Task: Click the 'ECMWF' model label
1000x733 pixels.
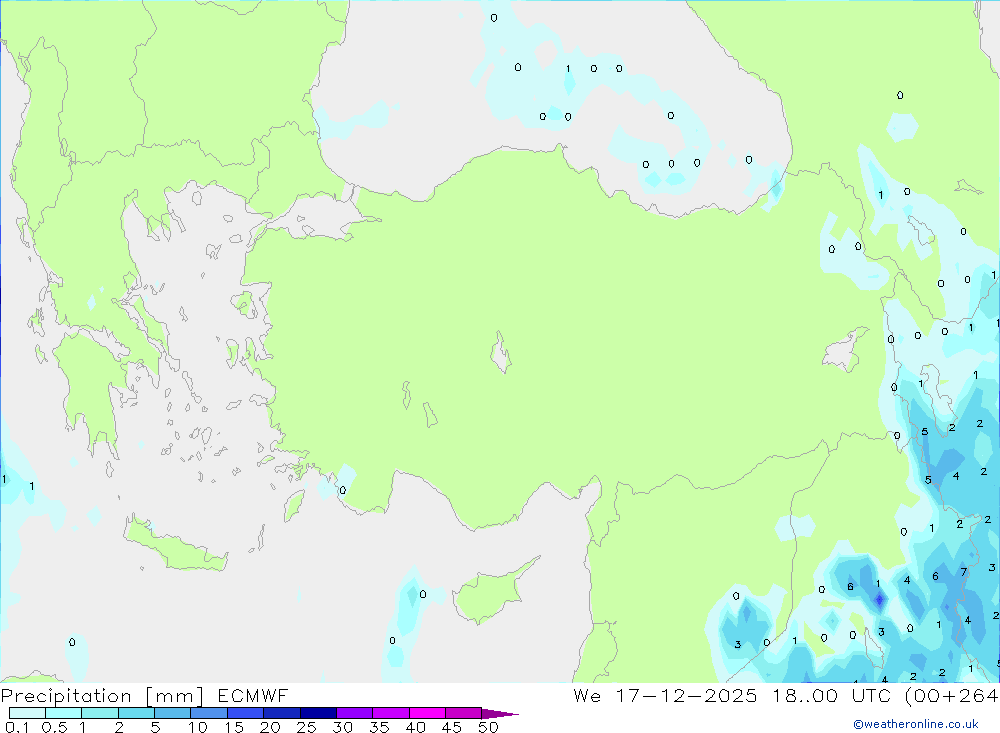Action: [253, 695]
